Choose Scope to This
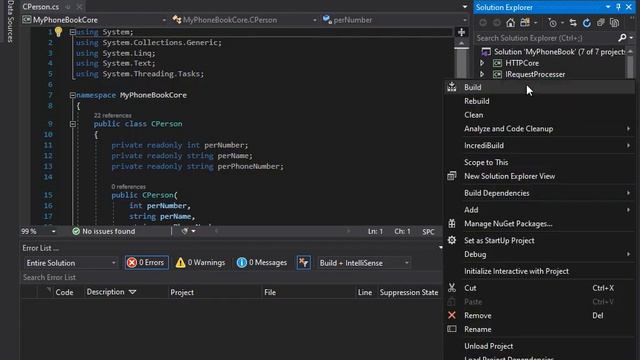Viewport: 640px width, 360px height. (540, 162)
